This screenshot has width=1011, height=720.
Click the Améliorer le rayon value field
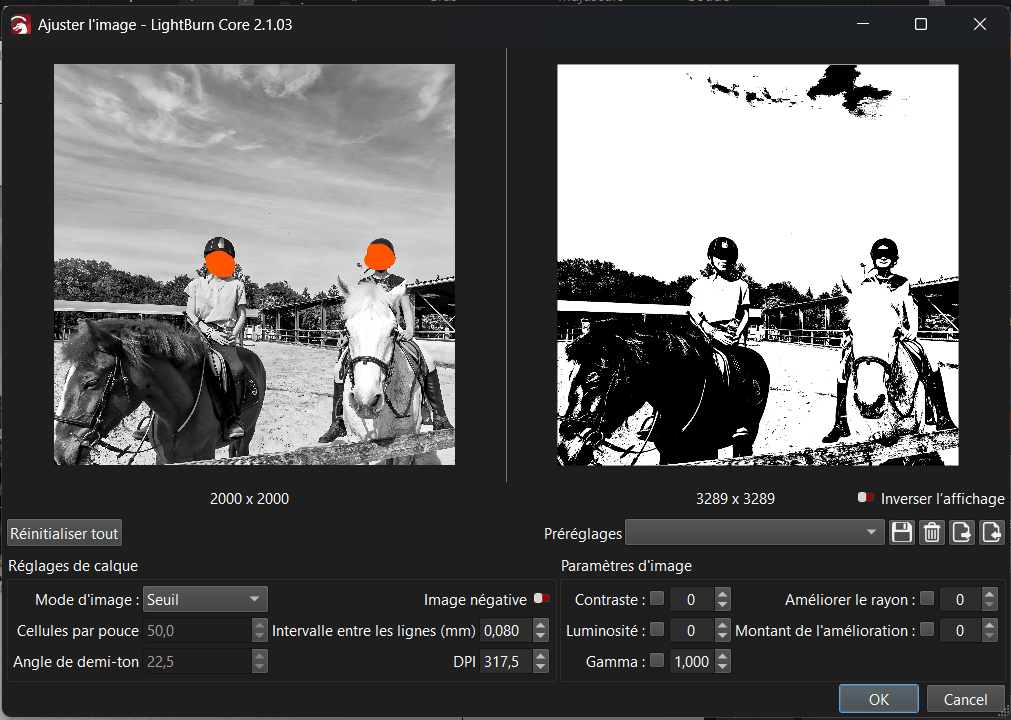961,599
